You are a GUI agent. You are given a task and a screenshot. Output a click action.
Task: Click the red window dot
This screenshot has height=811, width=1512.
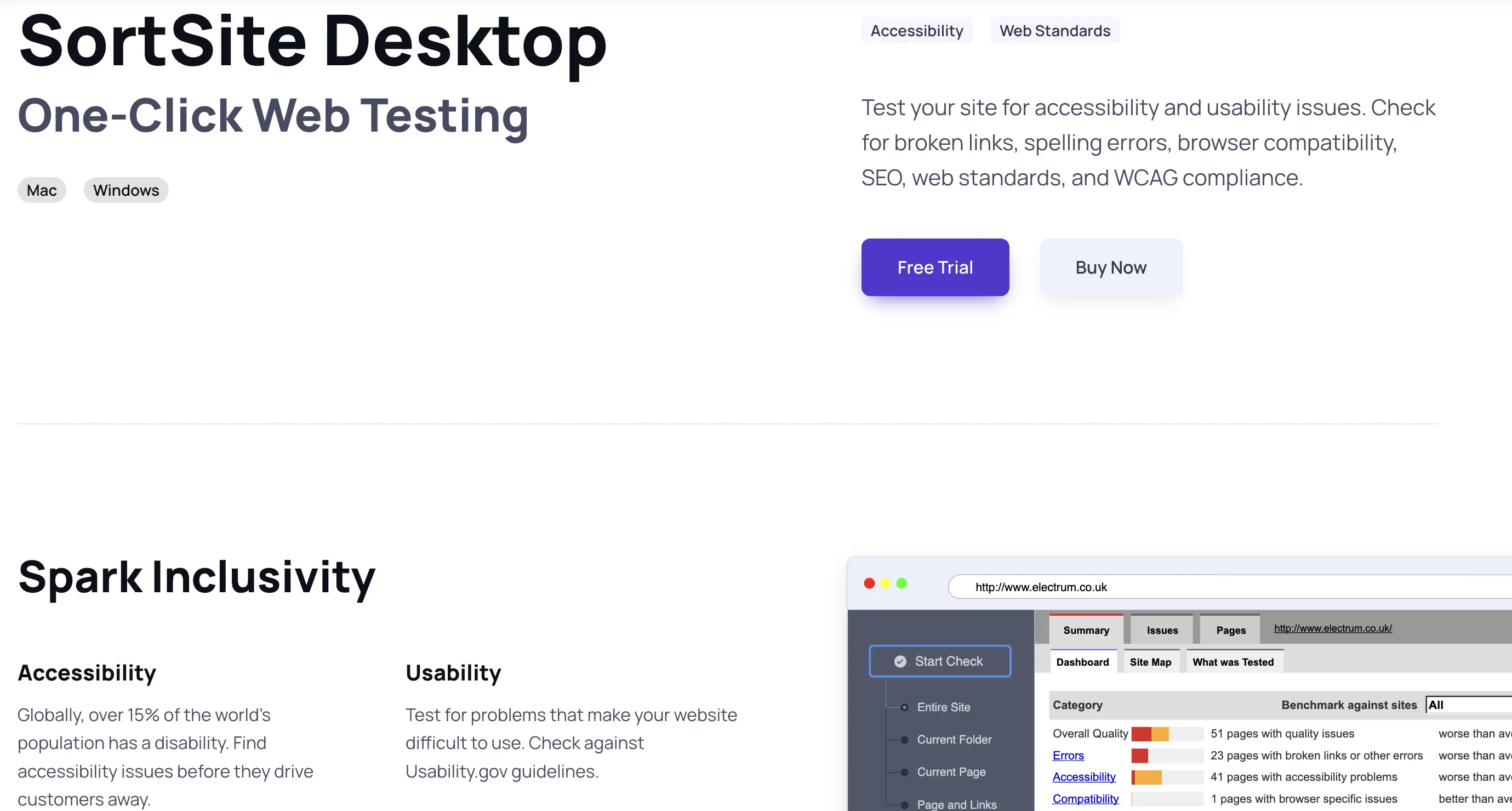(869, 583)
